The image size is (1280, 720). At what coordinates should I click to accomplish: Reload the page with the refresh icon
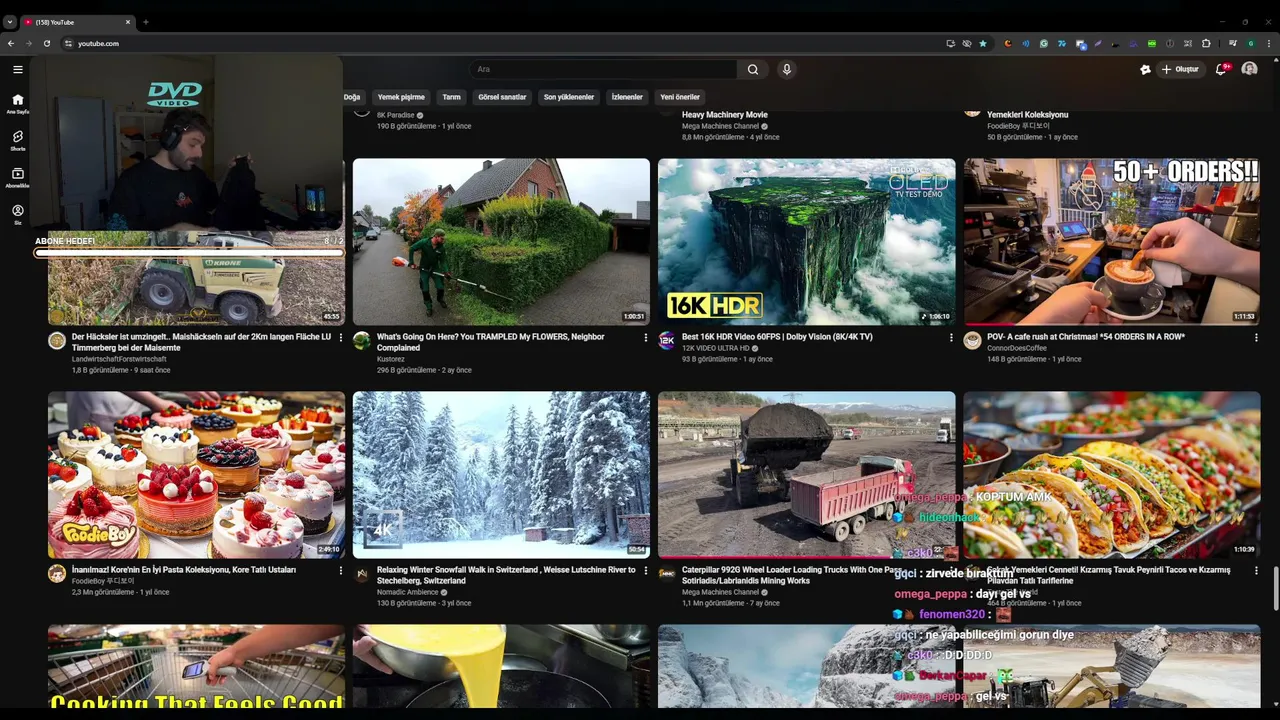coord(47,44)
